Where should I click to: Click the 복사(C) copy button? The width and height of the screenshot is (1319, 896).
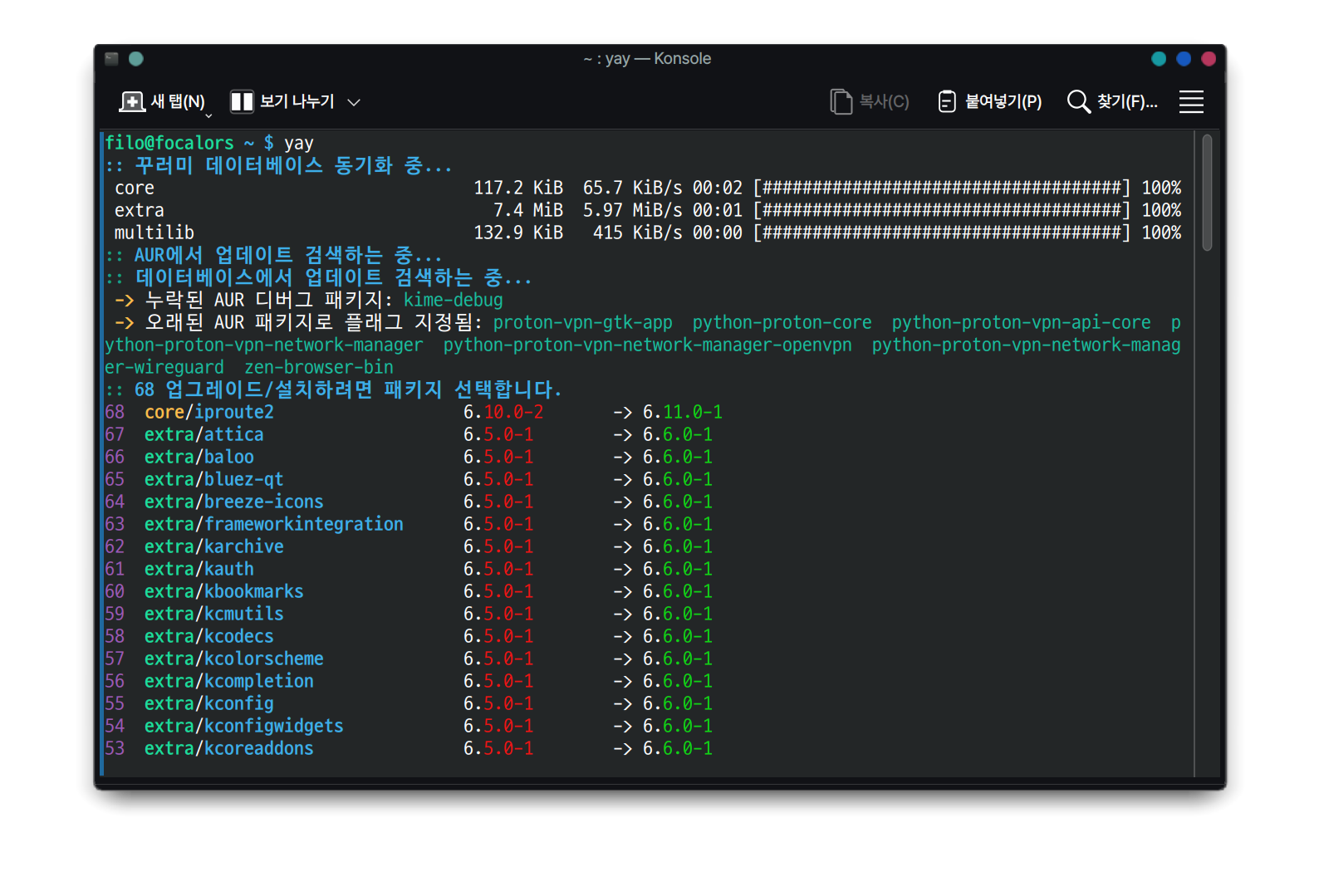870,101
